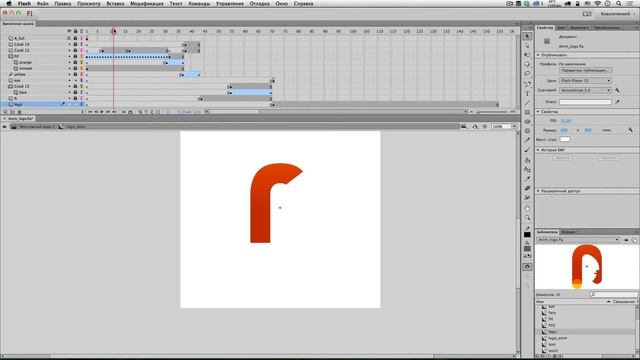Click the Edit Symbols icon above stage
640x360 pixels.
475,127
